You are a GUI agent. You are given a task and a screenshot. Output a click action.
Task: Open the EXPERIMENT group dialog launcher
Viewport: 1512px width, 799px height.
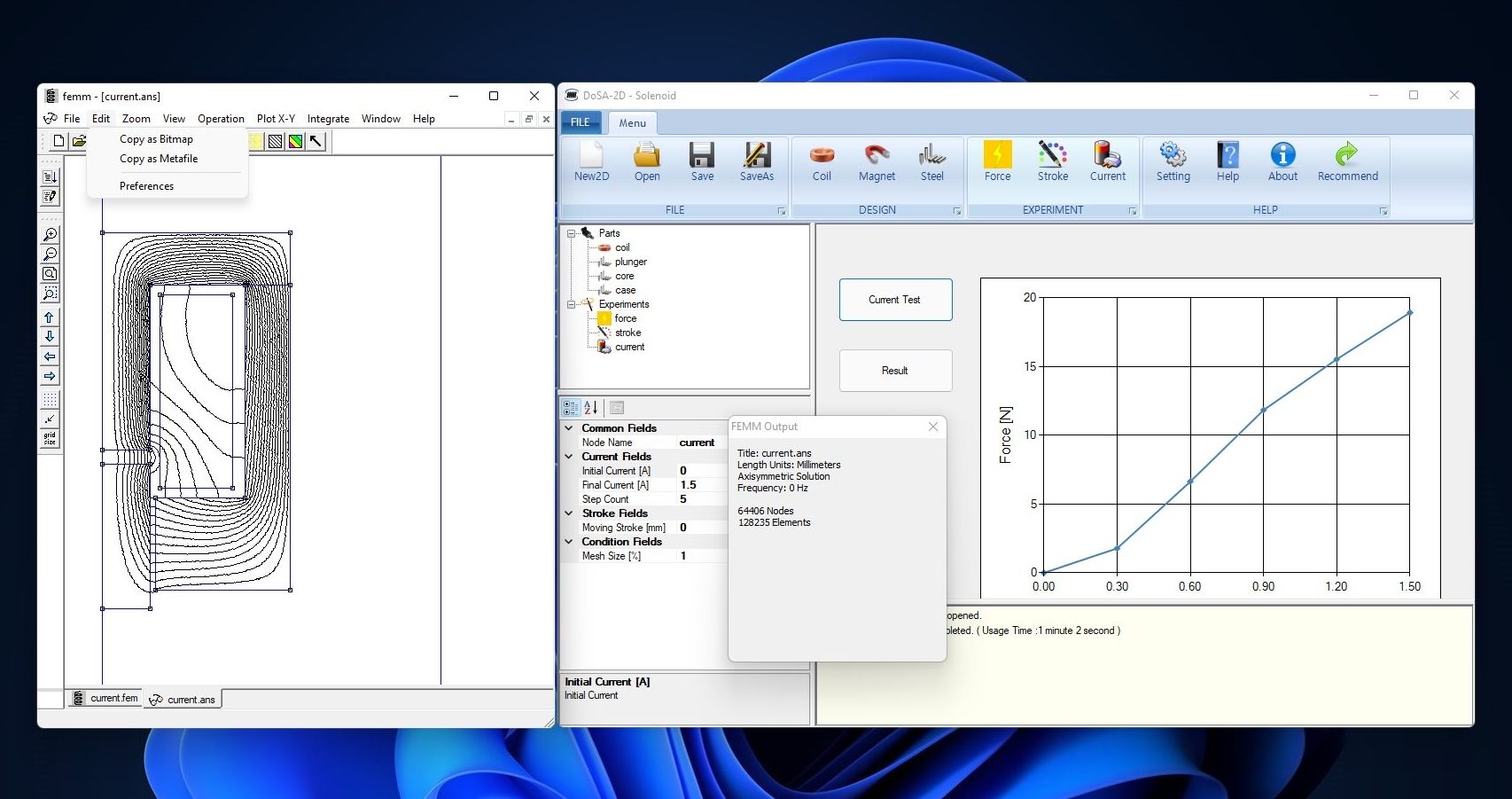pos(1133,211)
